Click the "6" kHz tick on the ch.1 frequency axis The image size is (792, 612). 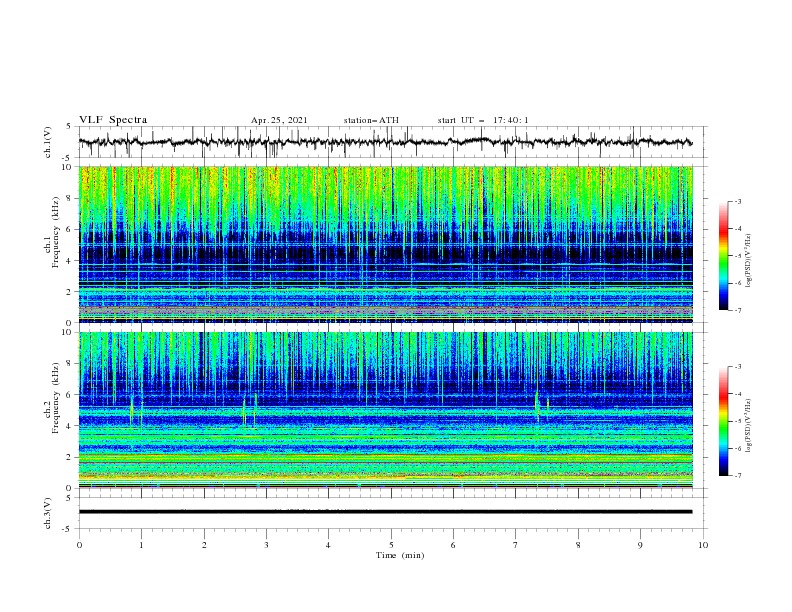point(70,229)
